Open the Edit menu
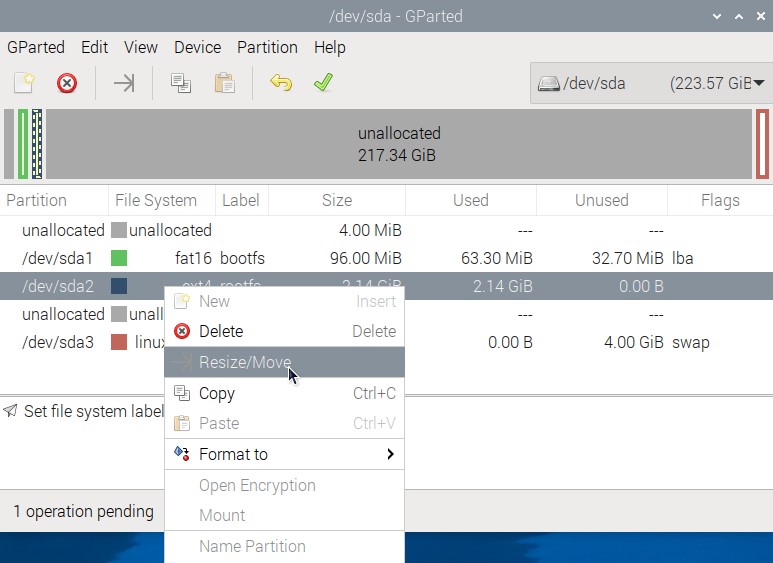 (94, 47)
